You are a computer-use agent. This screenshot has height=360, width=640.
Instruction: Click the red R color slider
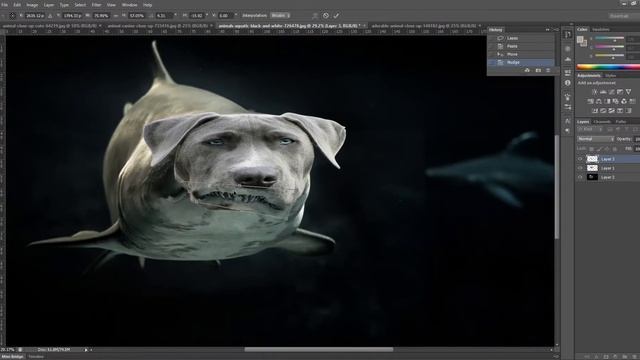pos(609,39)
